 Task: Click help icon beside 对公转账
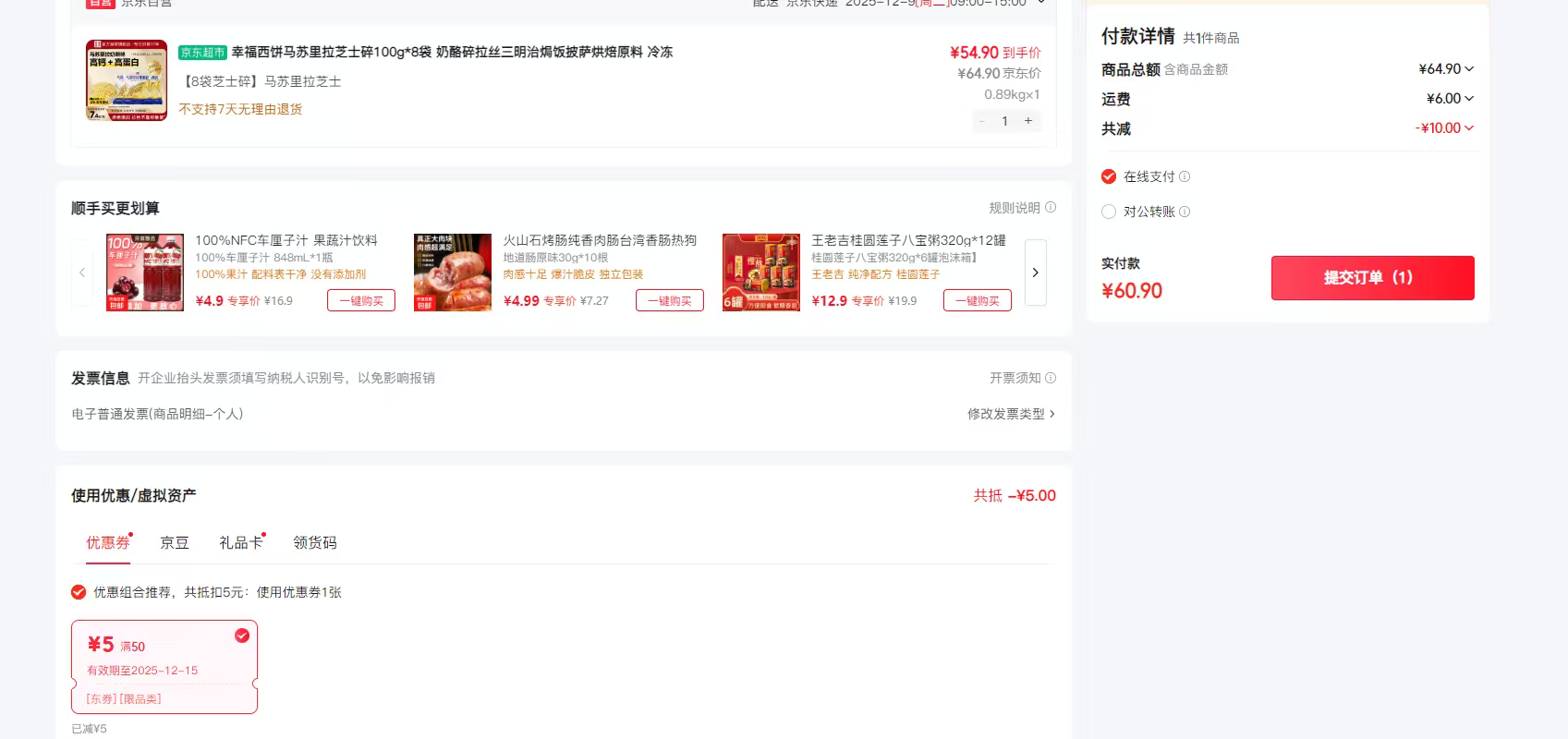1185,212
